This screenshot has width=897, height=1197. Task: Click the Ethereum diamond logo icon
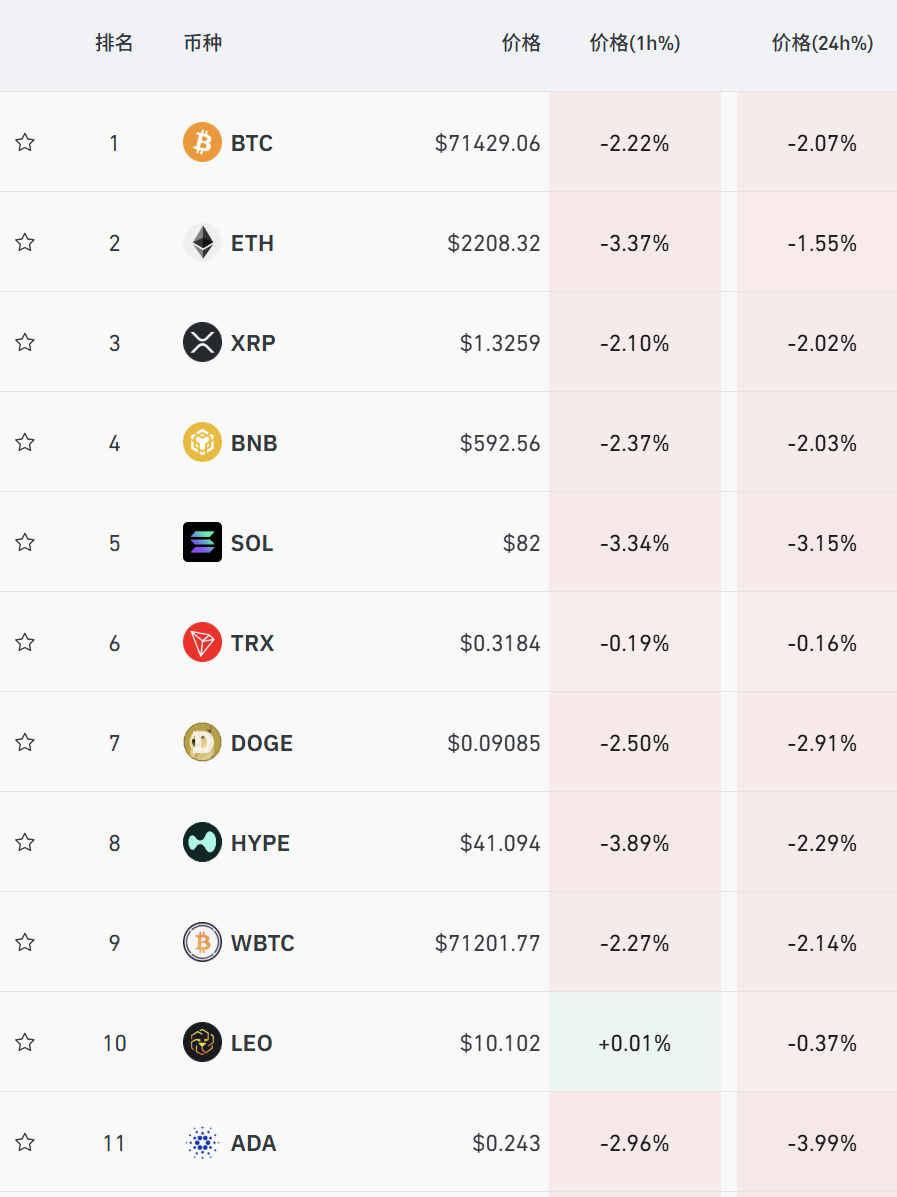[202, 242]
